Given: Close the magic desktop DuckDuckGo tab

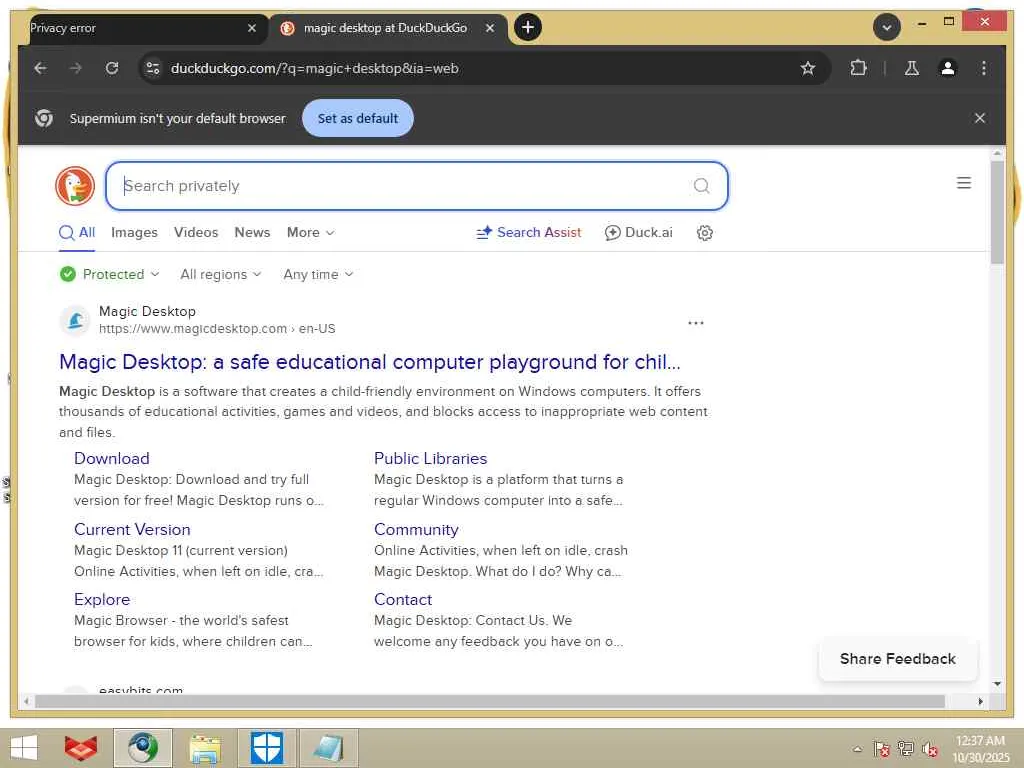Looking at the screenshot, I should (x=490, y=28).
